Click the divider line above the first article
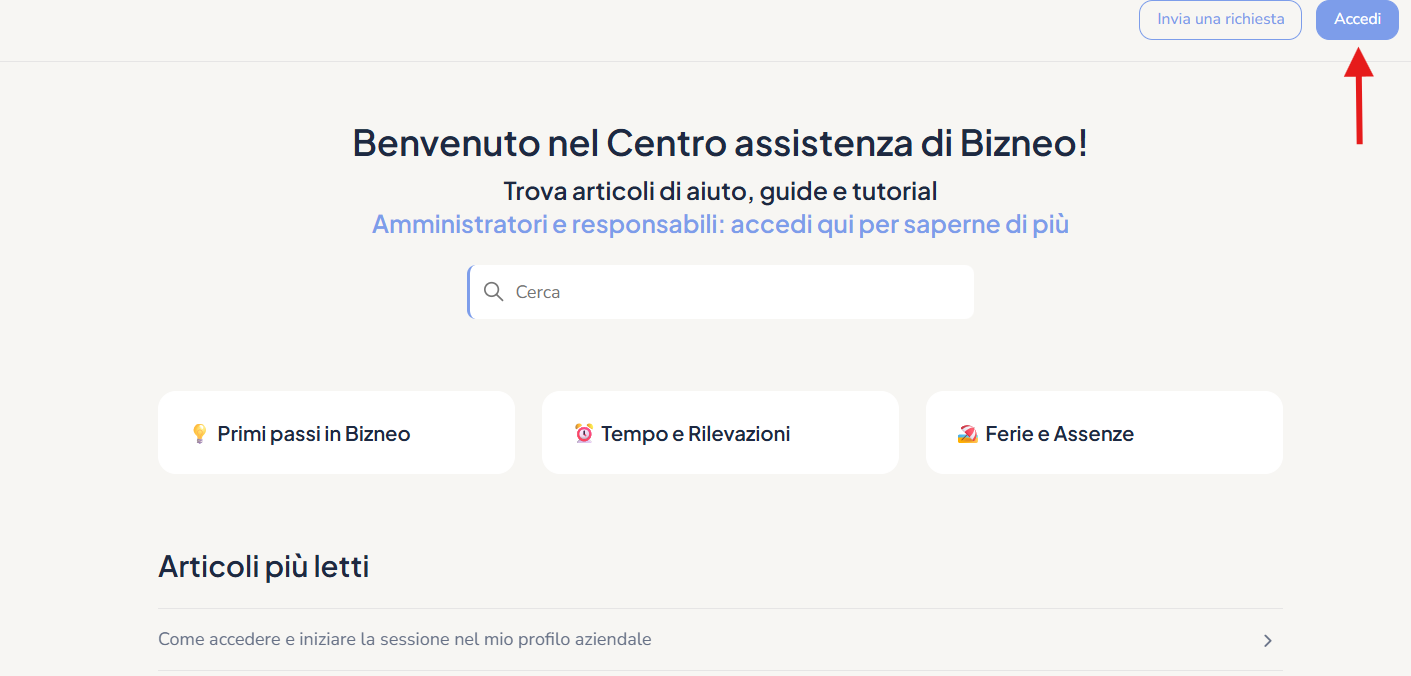This screenshot has height=676, width=1411. 720,608
